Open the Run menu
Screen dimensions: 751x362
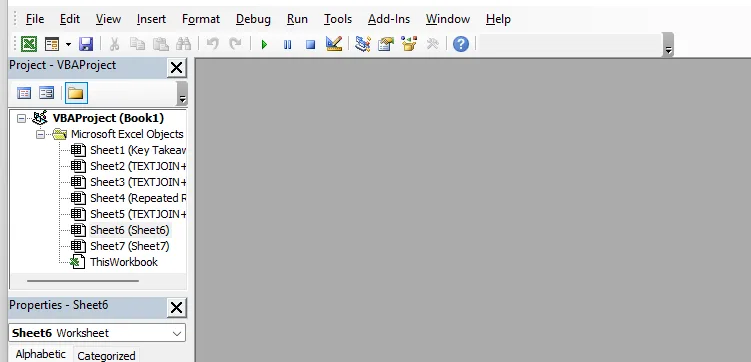pyautogui.click(x=297, y=19)
